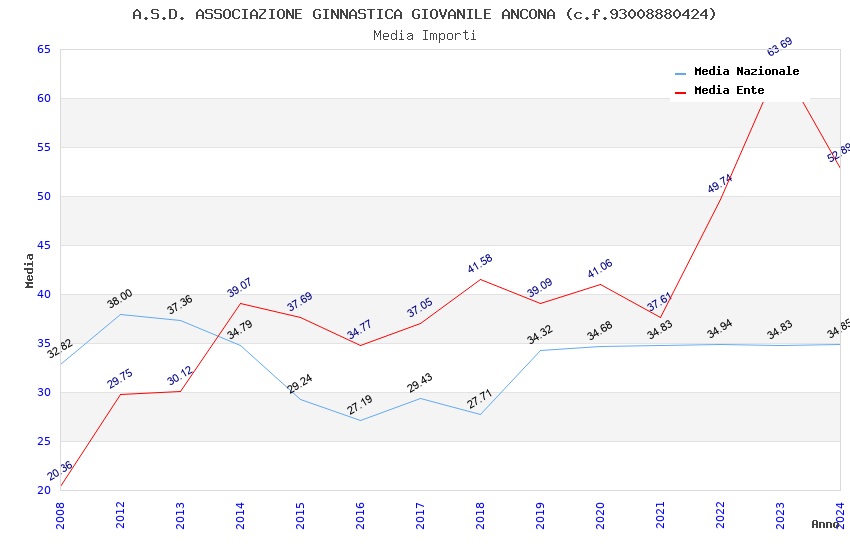Click the subtitle Media Importi
Screen dimensions: 850x550
(425, 36)
